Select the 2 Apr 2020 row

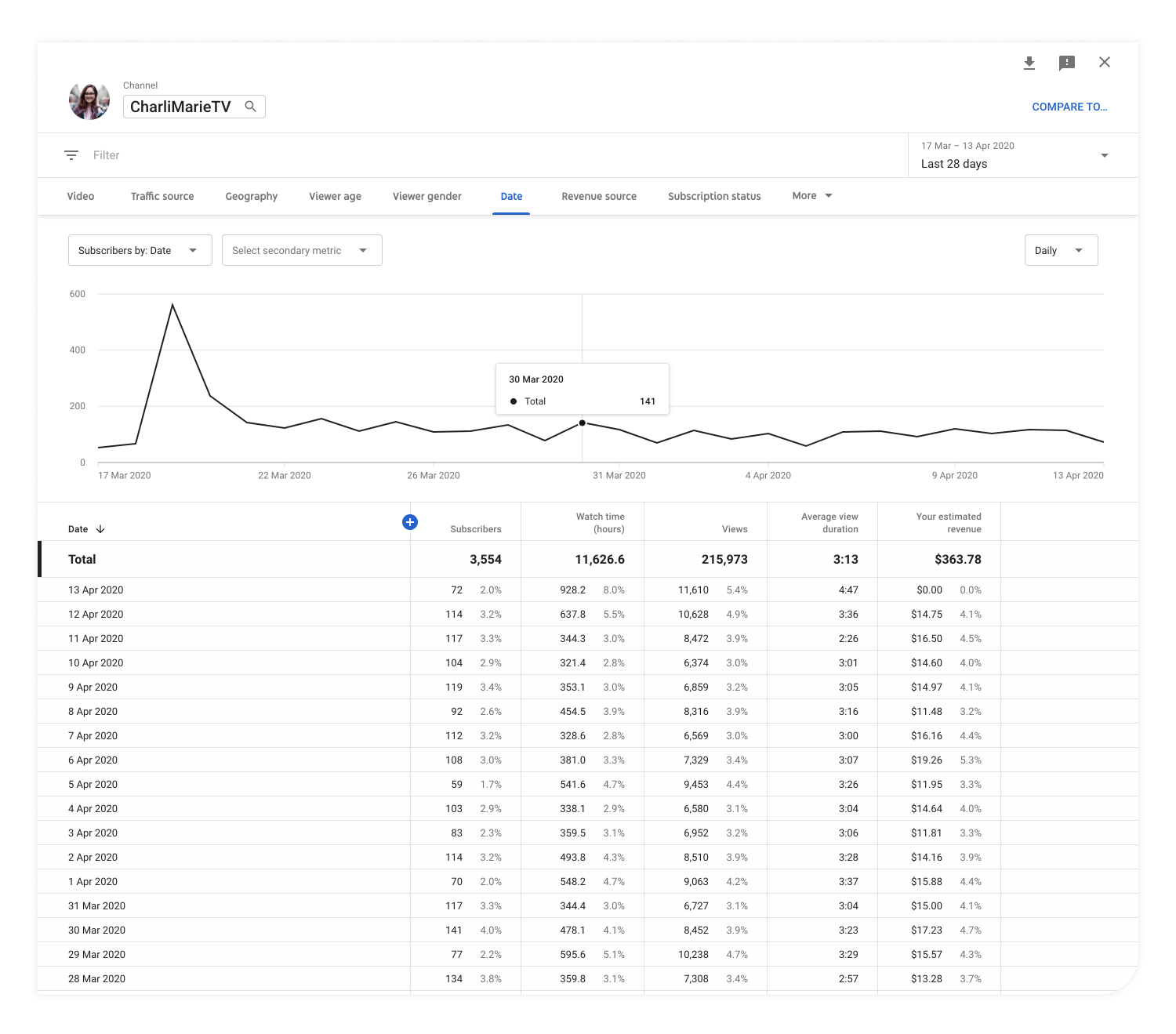coord(588,857)
